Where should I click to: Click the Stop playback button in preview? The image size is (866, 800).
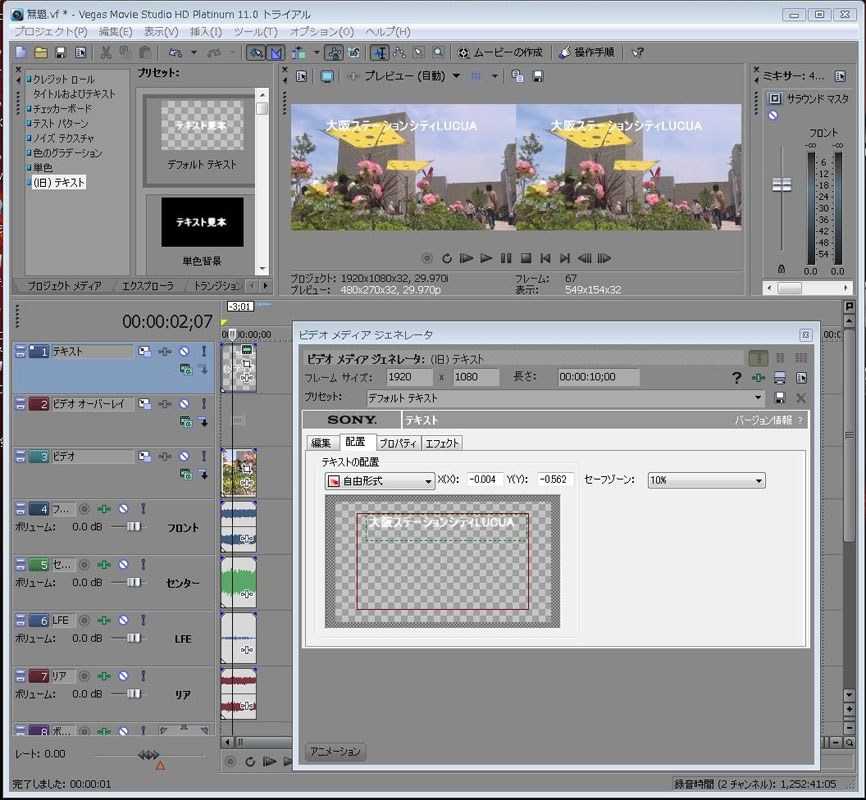(x=525, y=258)
